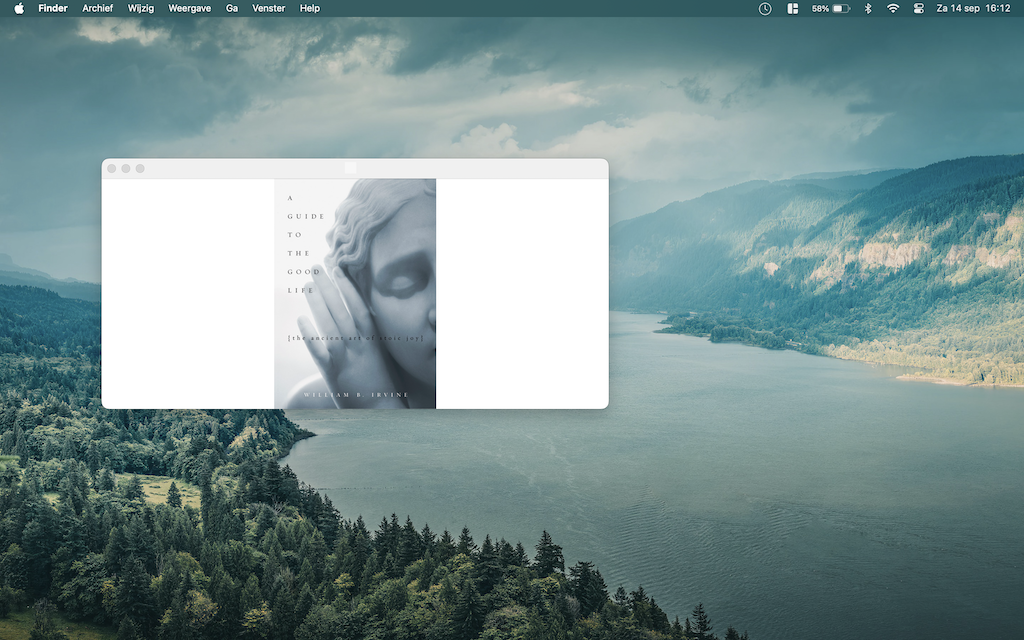
Task: Open the Weergave menu
Action: click(189, 8)
